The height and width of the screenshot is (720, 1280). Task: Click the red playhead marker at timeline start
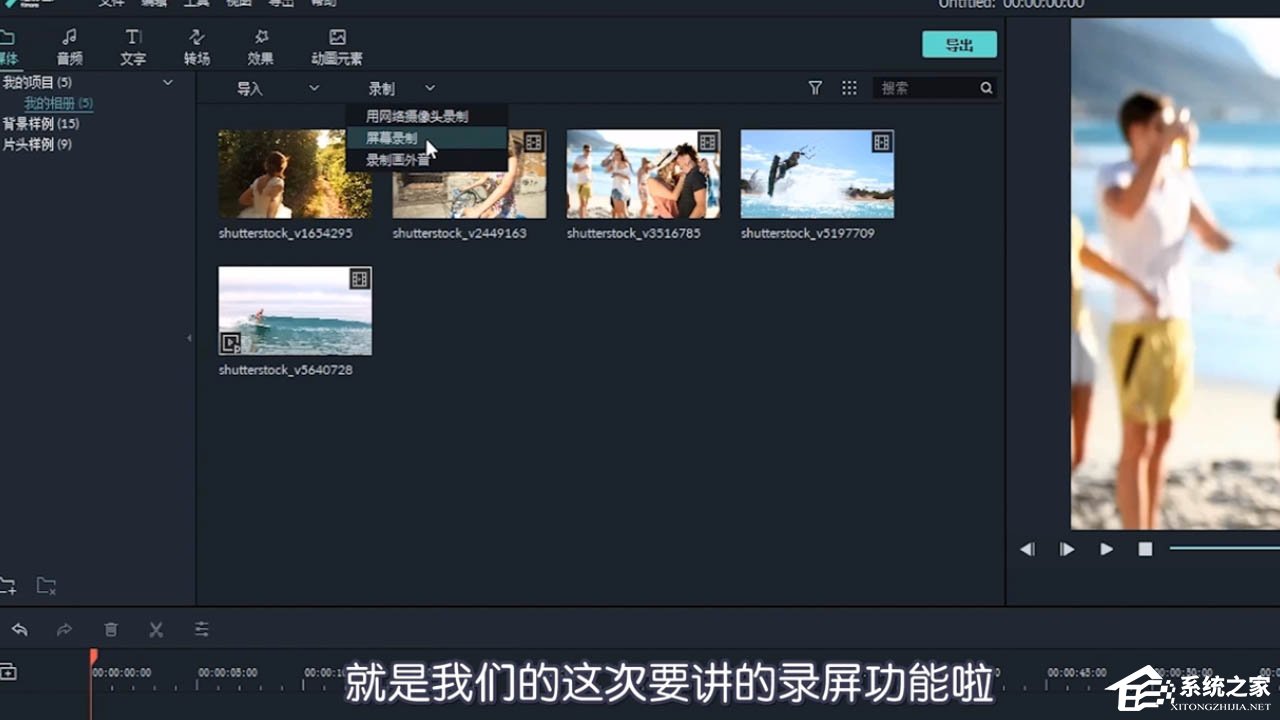tap(91, 657)
